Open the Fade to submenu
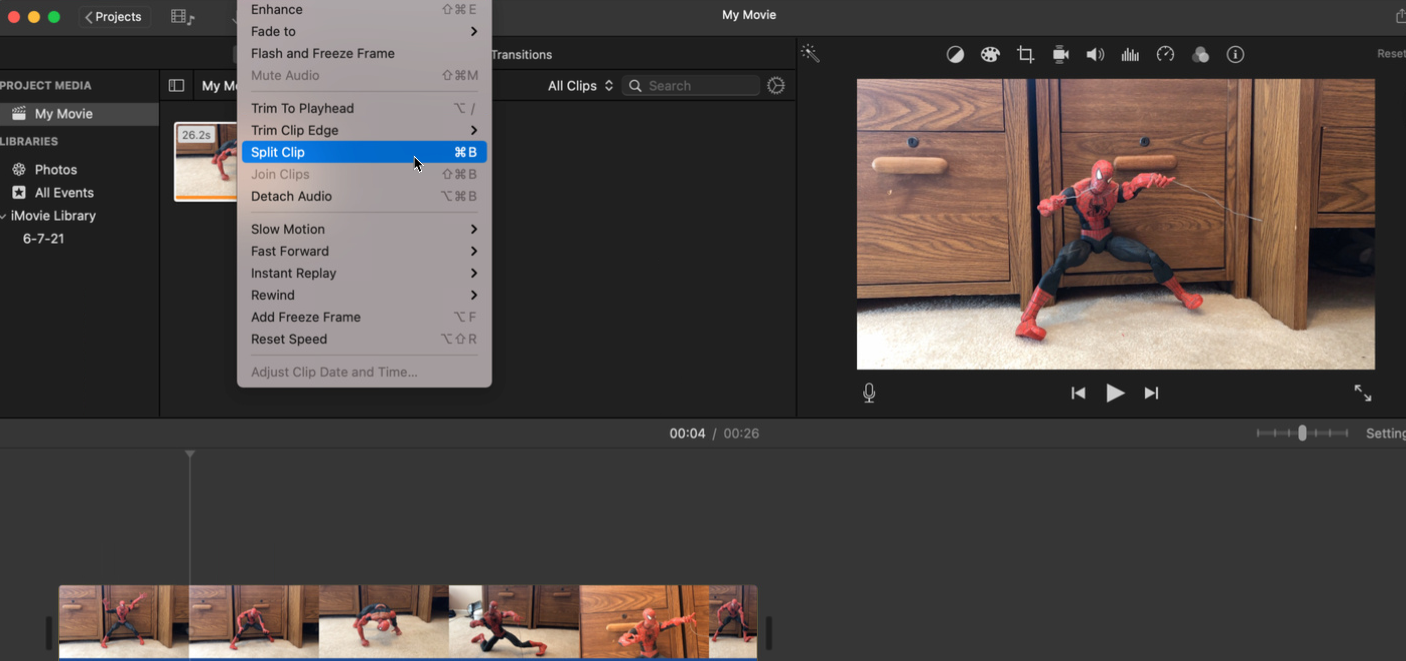 coord(364,31)
